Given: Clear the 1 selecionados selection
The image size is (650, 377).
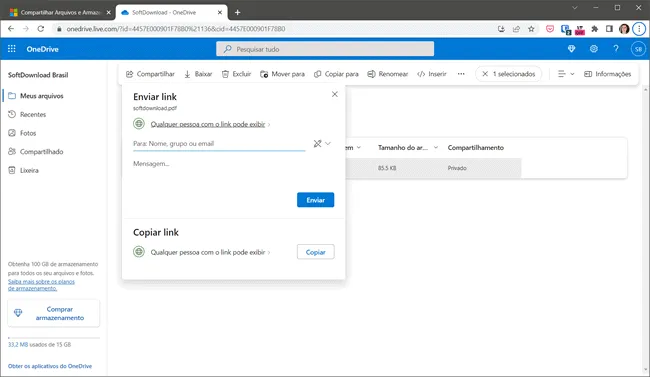Looking at the screenshot, I should coord(509,74).
